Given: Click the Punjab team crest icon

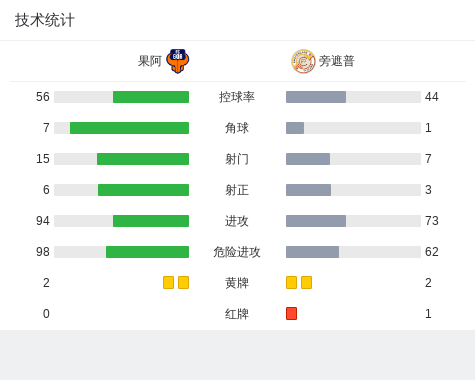Looking at the screenshot, I should point(303,61).
